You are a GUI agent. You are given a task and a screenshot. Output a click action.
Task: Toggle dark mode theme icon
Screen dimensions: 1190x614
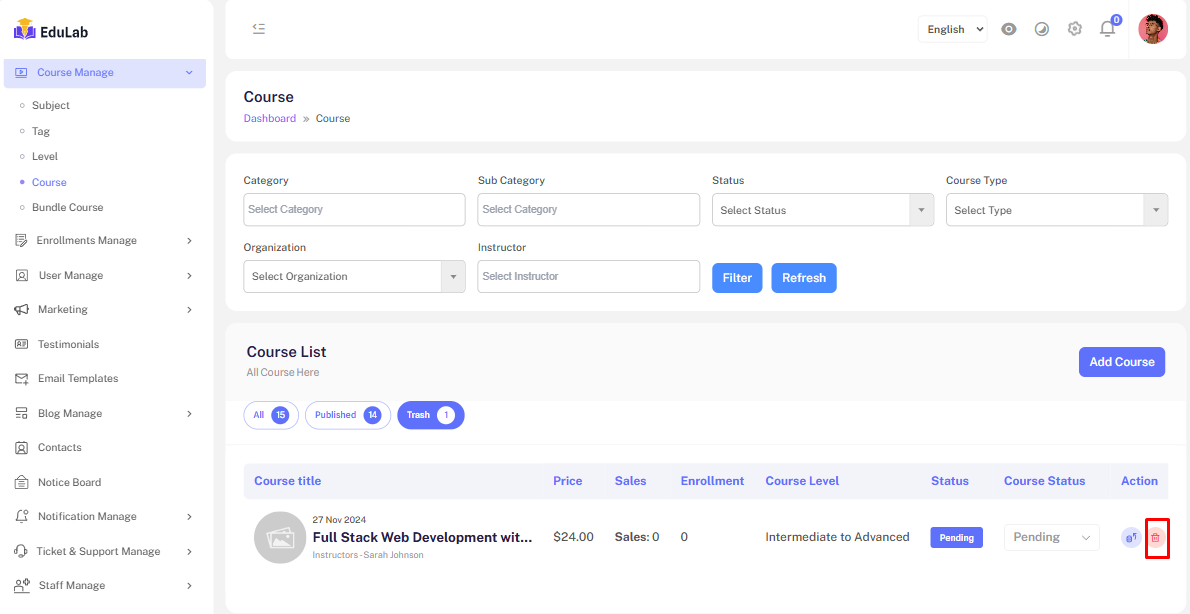click(1042, 29)
